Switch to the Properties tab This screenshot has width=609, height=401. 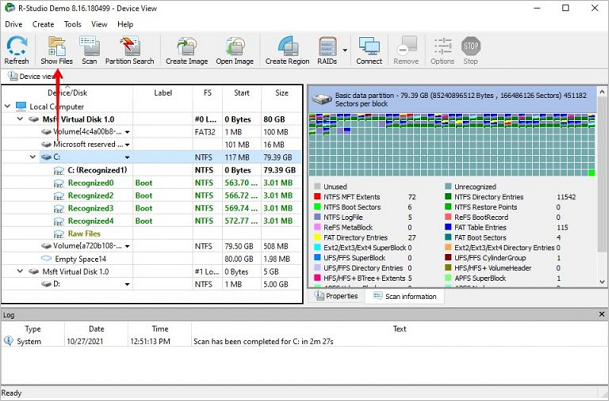tap(337, 296)
